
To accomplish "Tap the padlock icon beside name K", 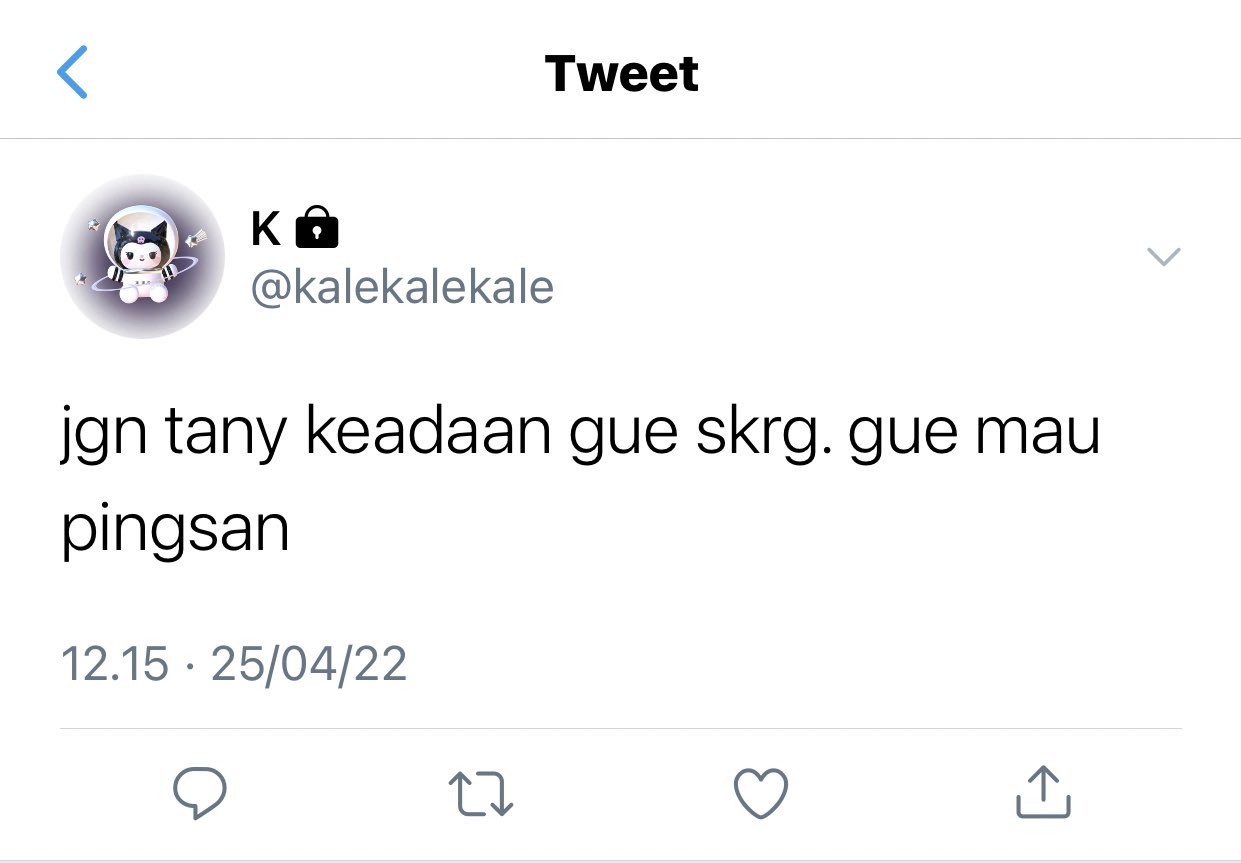I will click(x=317, y=227).
